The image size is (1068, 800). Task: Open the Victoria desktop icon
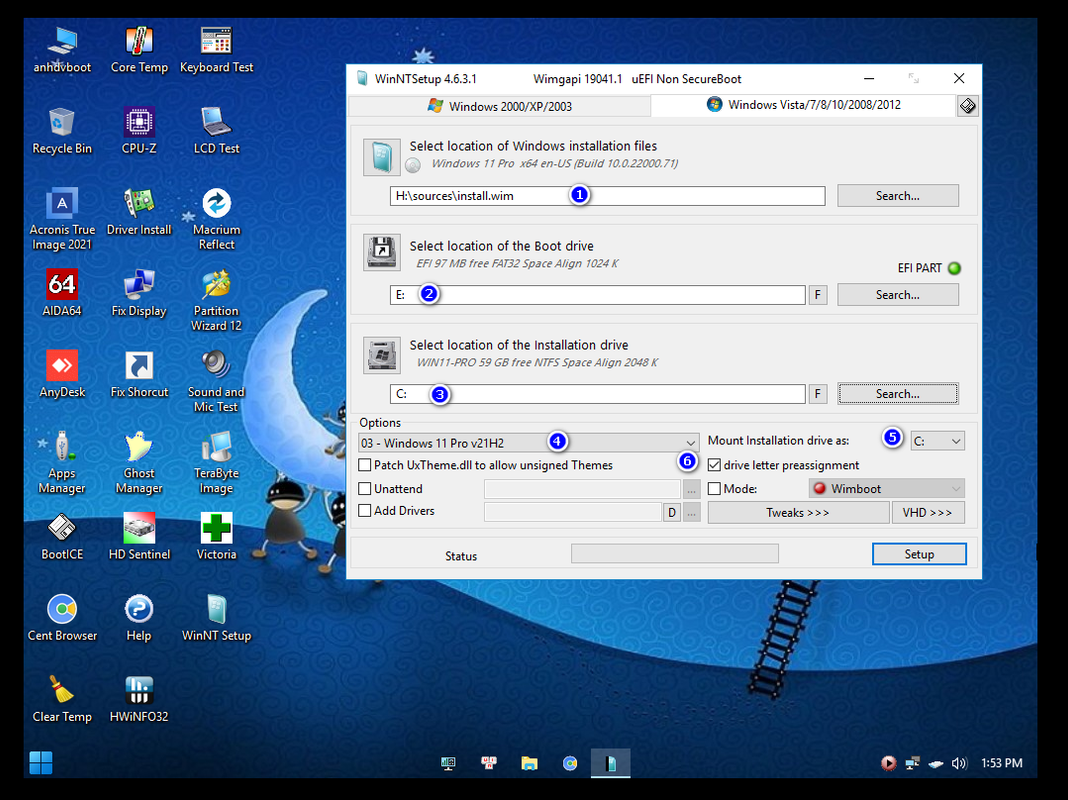coord(216,537)
